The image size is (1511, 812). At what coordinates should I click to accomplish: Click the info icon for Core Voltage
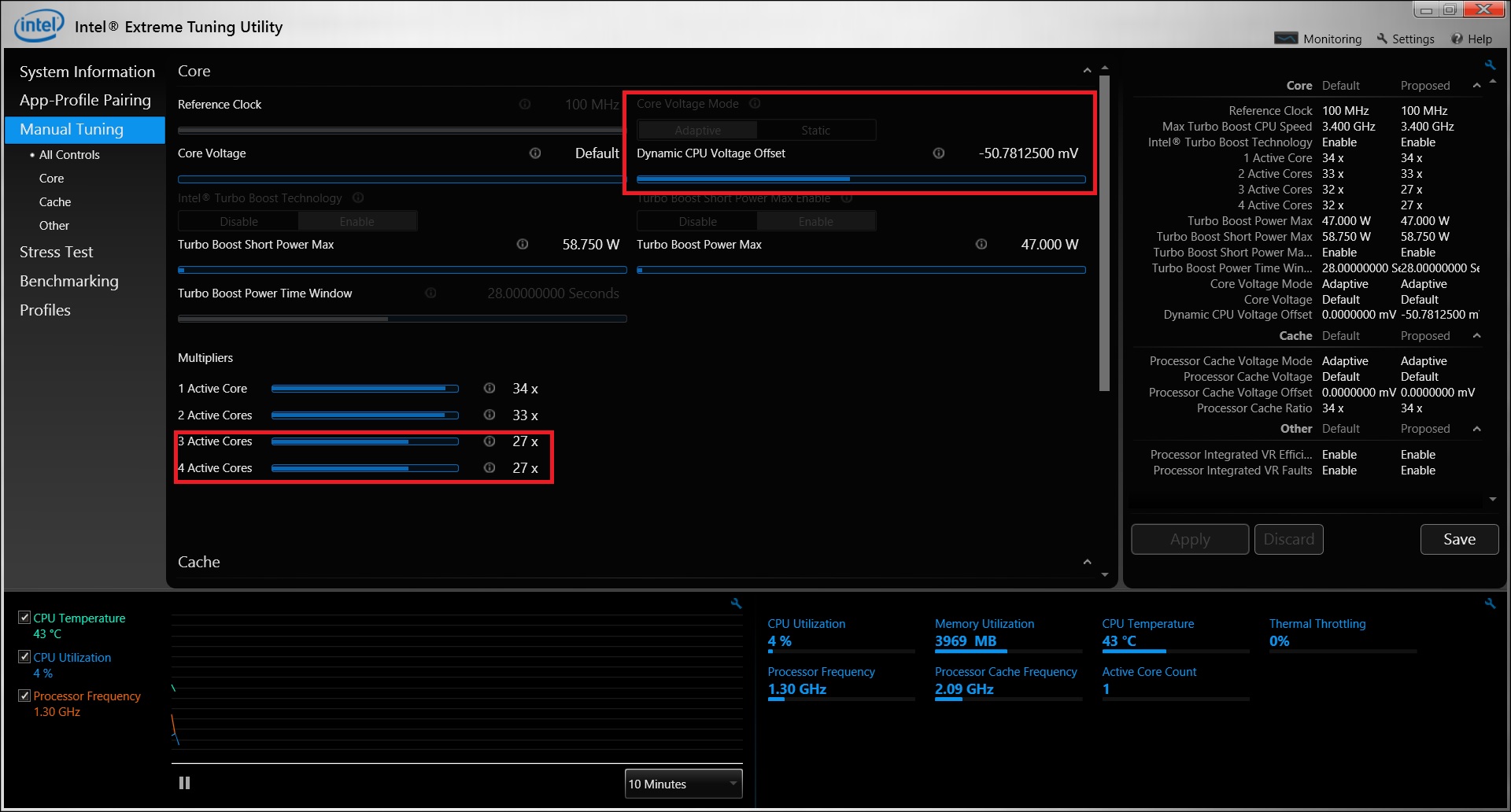[x=535, y=153]
